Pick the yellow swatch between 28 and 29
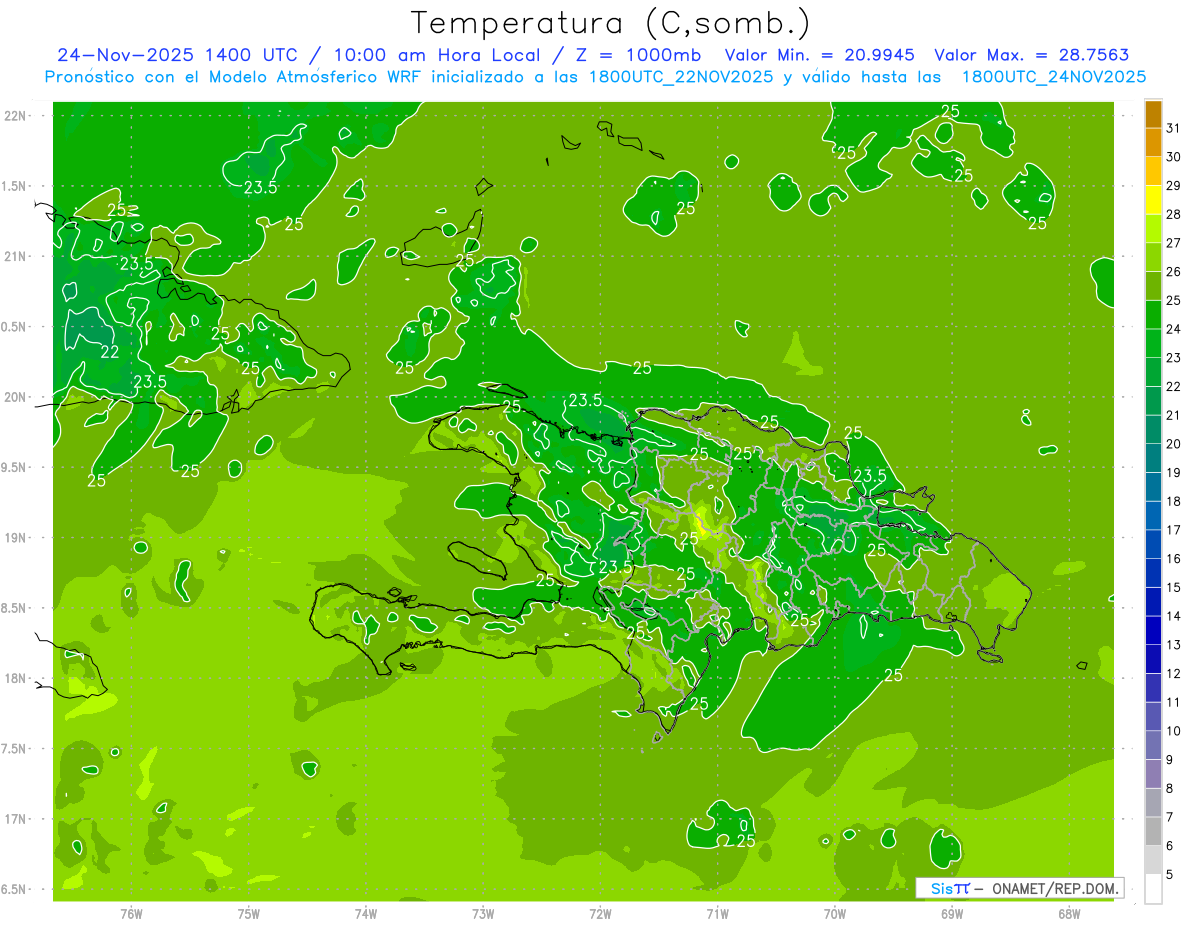Viewport: 1200px width, 927px height. (1153, 200)
